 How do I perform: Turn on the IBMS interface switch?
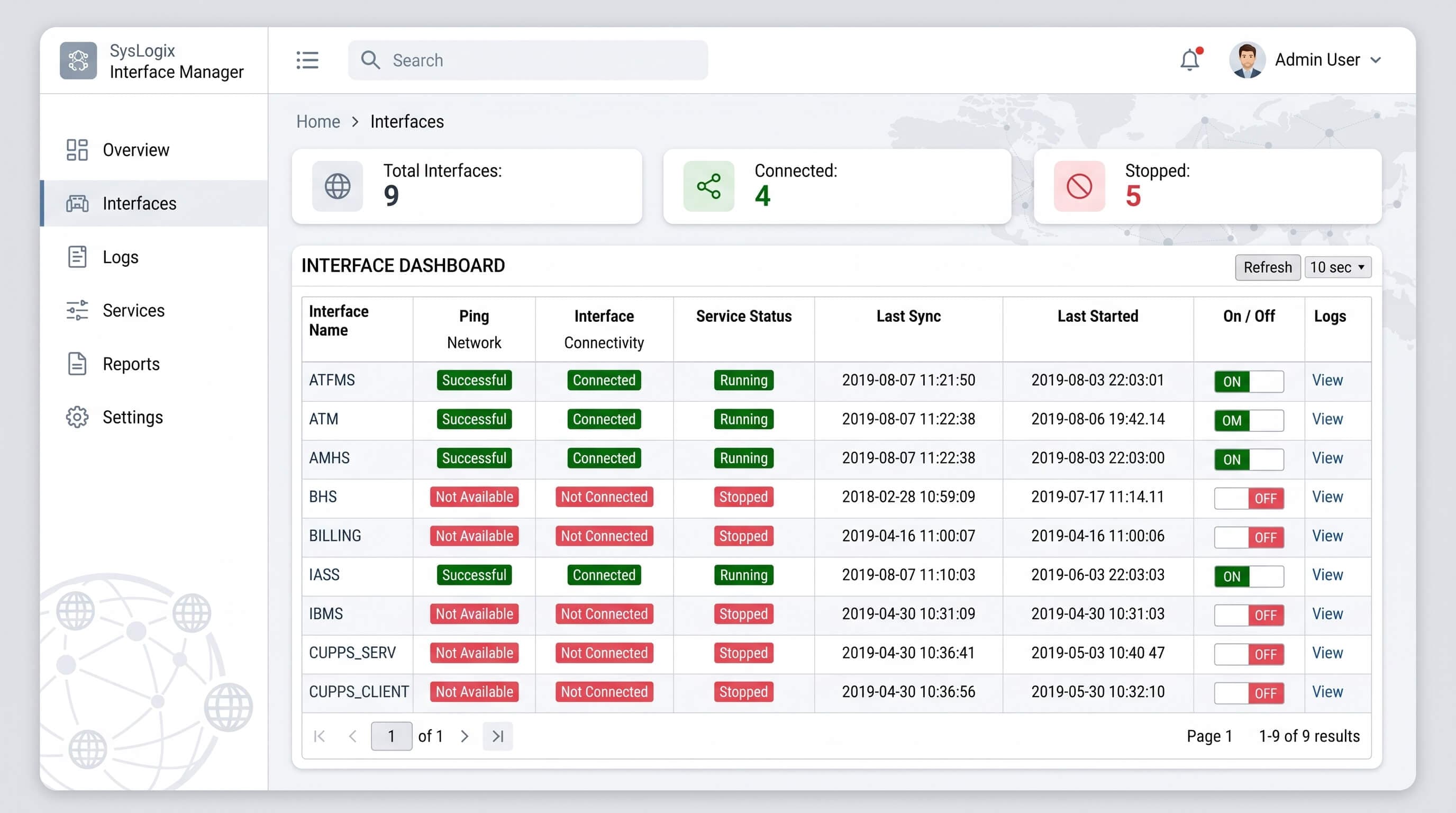1249,615
